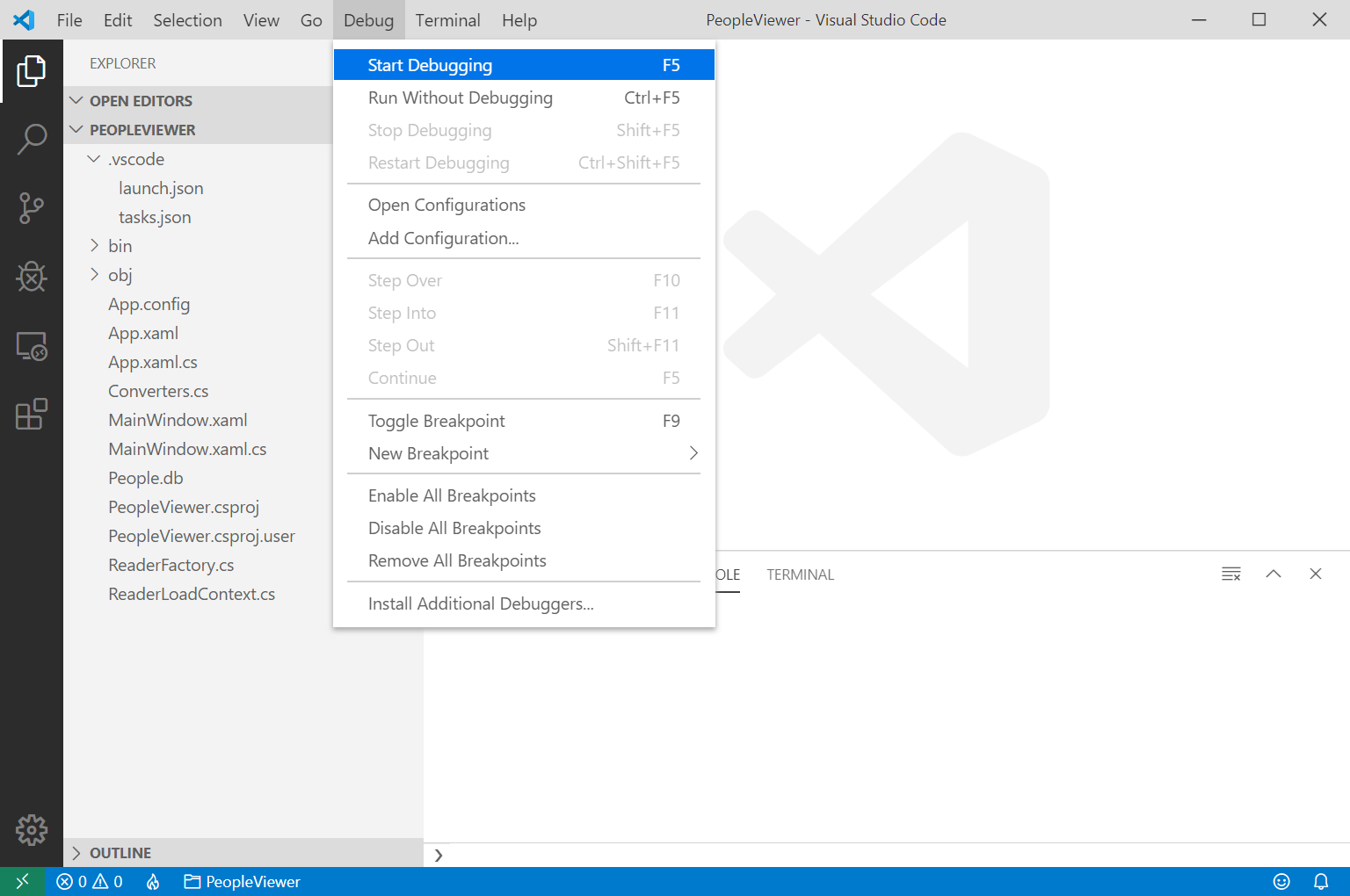Check errors and warnings in status bar
Screen dimensions: 1350x896
tap(88, 881)
